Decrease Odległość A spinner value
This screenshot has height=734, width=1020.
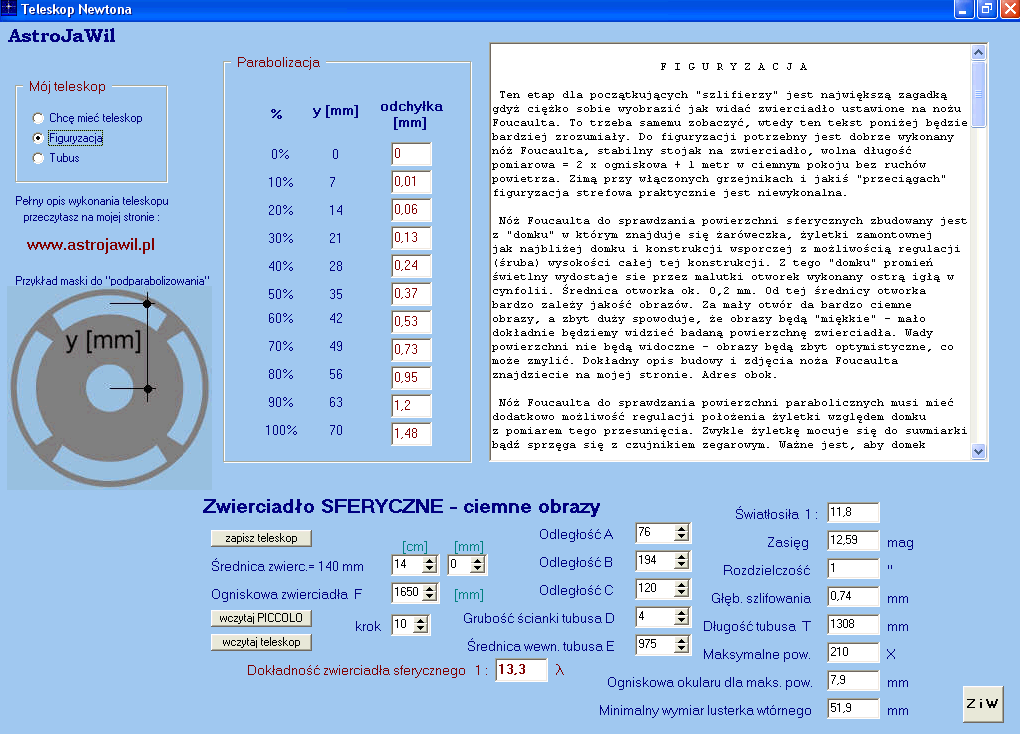[681, 537]
